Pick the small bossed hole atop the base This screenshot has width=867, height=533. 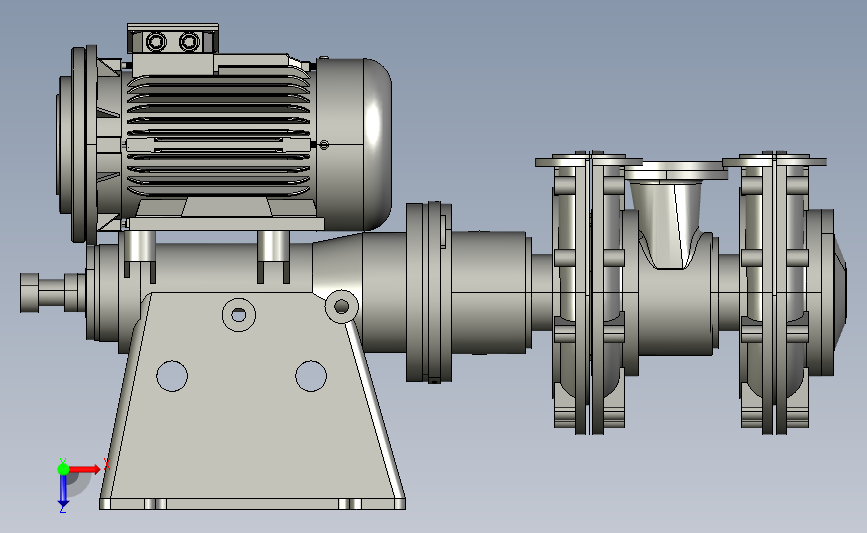239,315
